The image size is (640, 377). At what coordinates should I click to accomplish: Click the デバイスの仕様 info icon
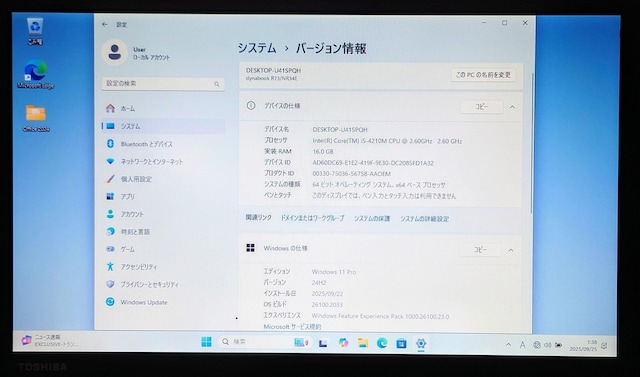click(251, 106)
